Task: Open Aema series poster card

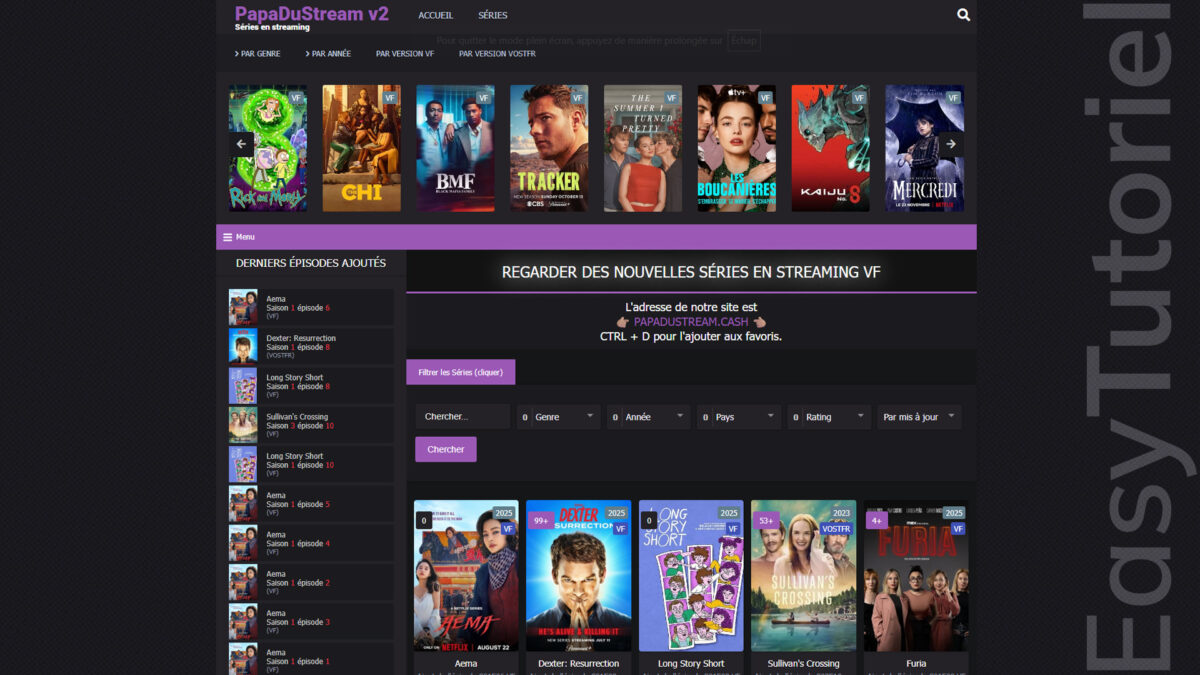Action: click(x=466, y=576)
